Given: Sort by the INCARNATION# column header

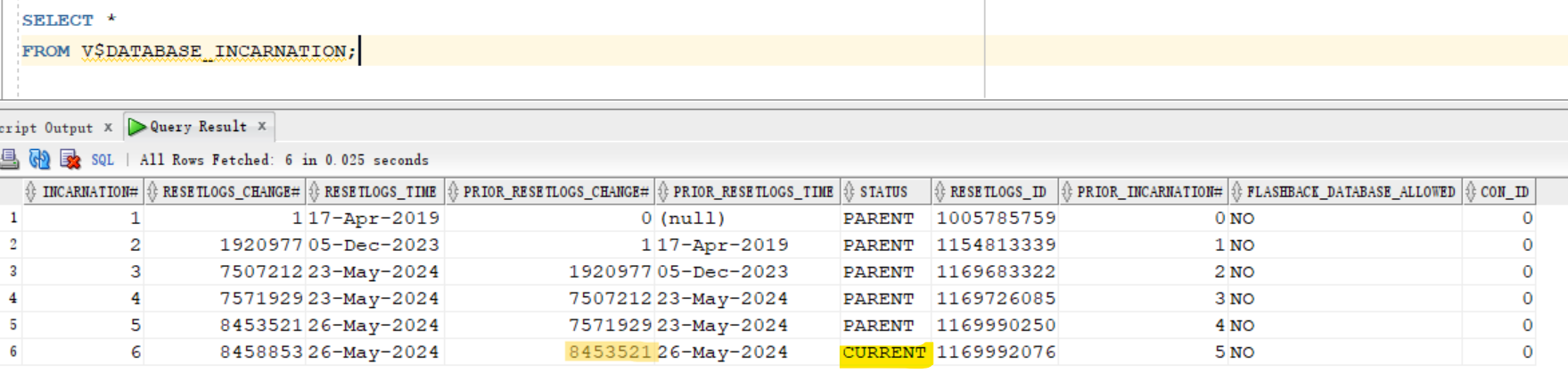Looking at the screenshot, I should pos(90,192).
